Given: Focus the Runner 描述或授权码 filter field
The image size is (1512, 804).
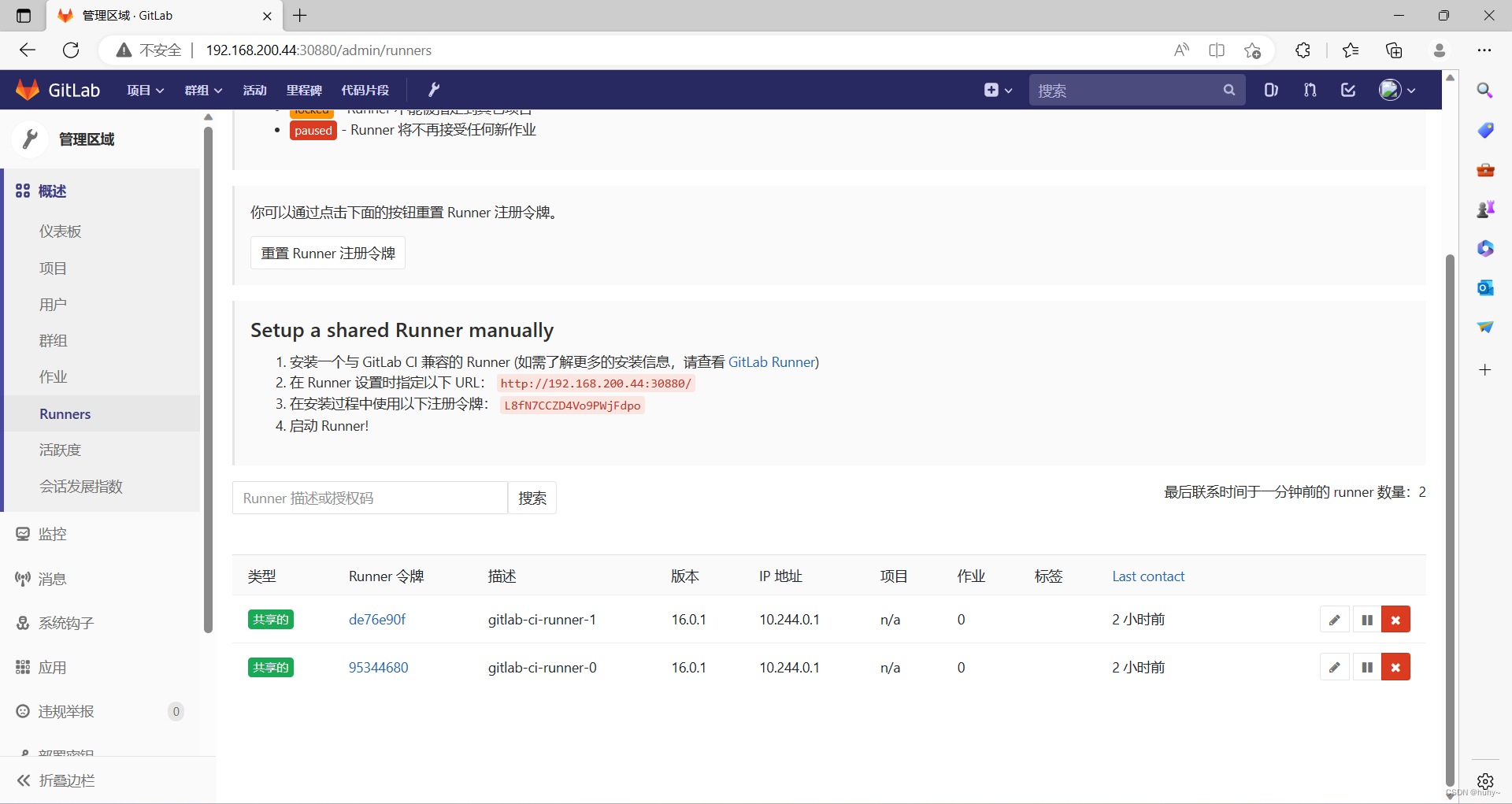Looking at the screenshot, I should point(370,498).
